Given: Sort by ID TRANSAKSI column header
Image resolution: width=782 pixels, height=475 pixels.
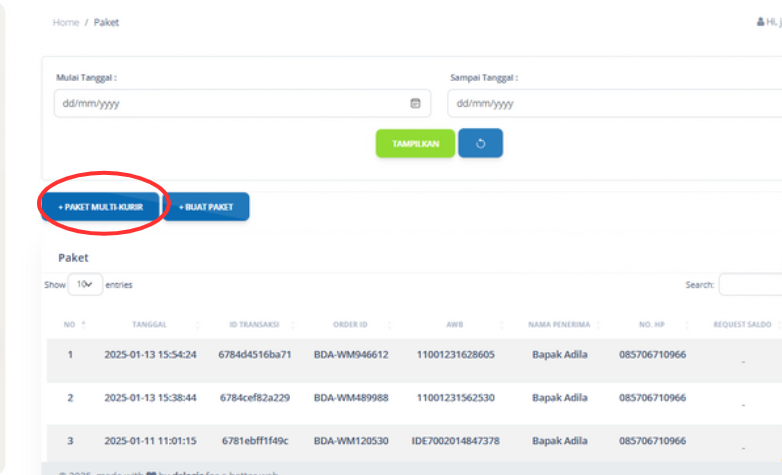Looking at the screenshot, I should [x=253, y=324].
